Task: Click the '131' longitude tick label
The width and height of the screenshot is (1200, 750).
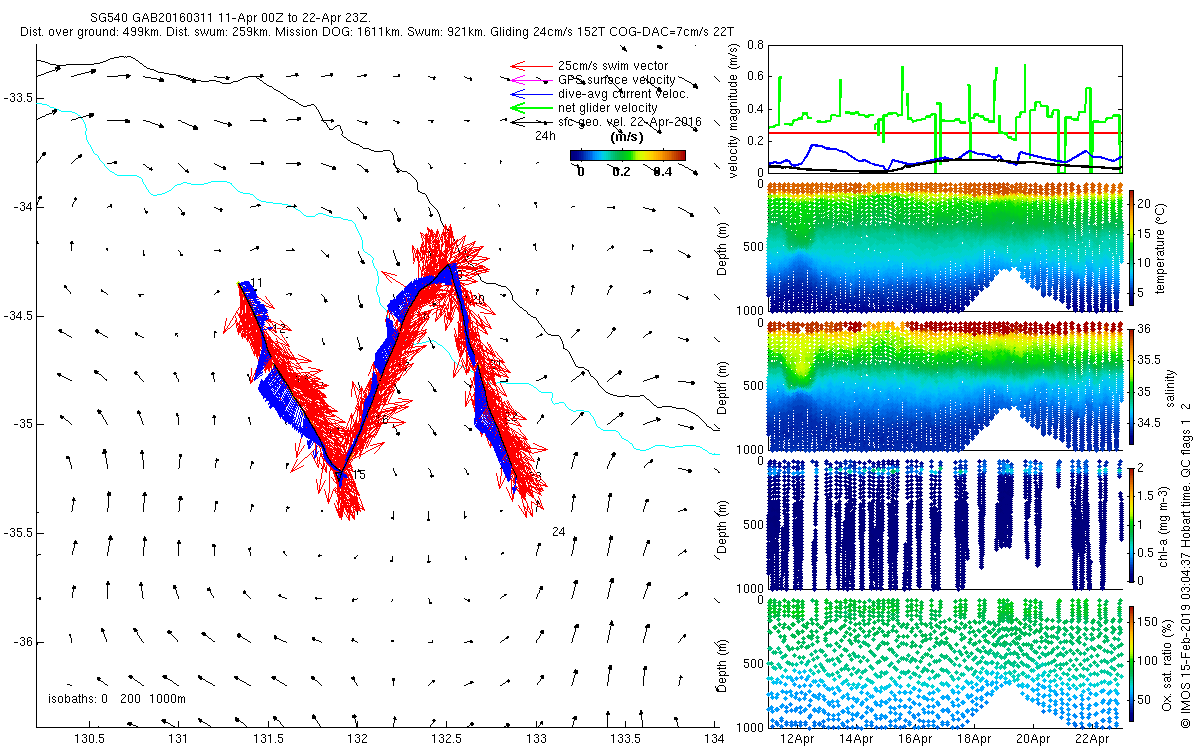Action: coord(180,739)
